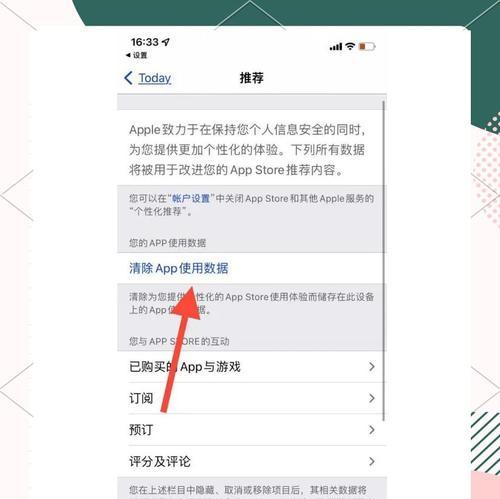
Task: Open the 预订 row
Action: 252,430
